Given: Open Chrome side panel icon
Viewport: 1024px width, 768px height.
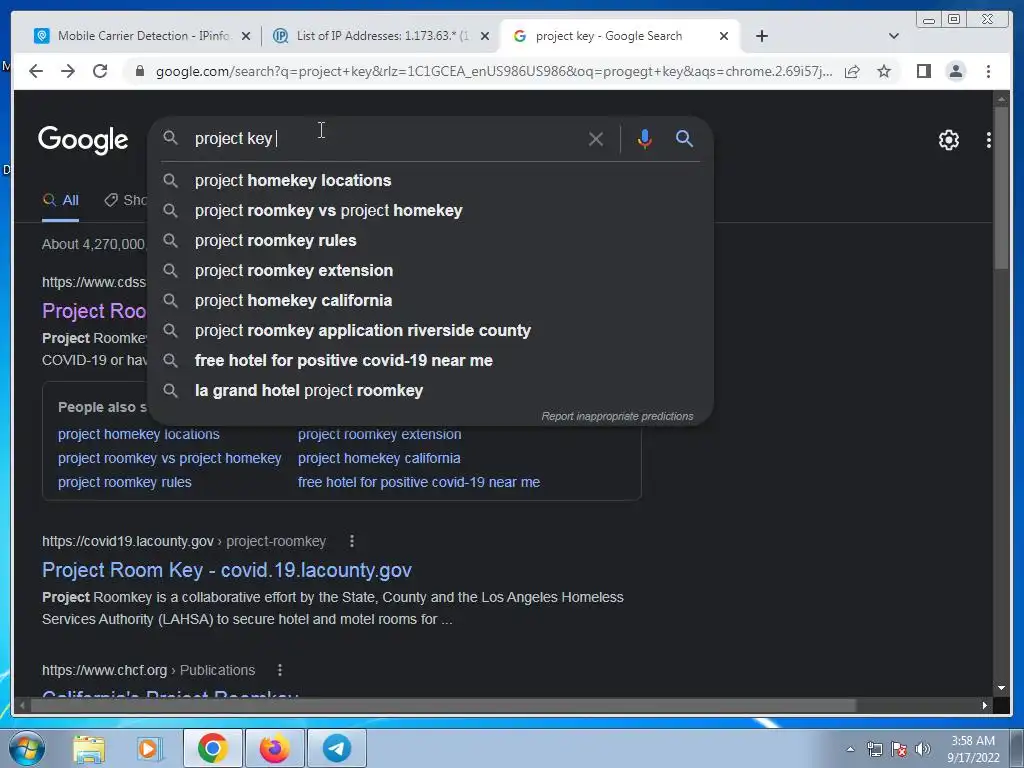Looking at the screenshot, I should pyautogui.click(x=923, y=71).
